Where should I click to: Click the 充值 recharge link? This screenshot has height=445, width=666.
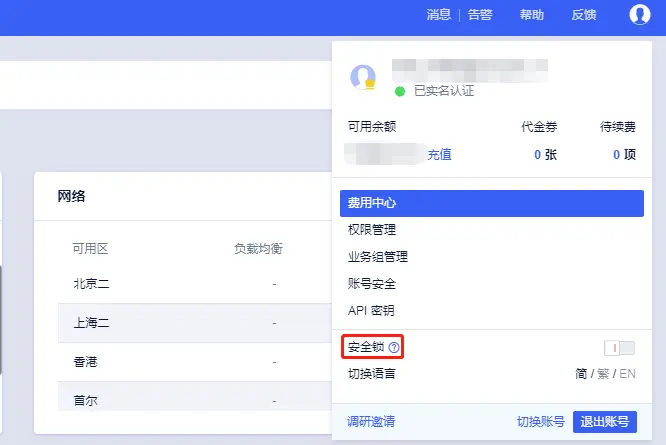point(439,154)
